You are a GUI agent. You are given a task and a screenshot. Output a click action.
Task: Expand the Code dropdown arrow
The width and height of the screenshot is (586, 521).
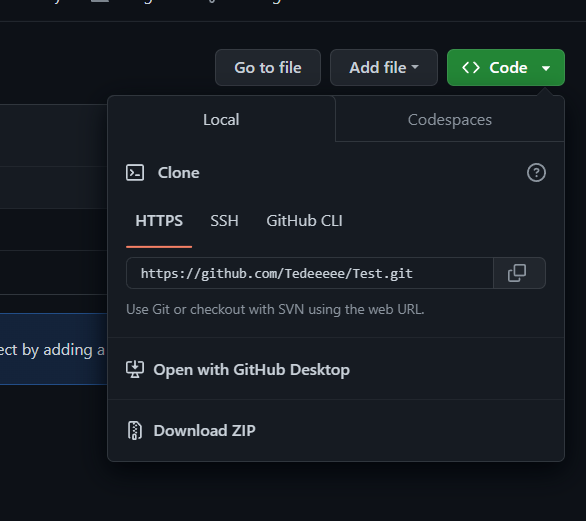point(546,68)
